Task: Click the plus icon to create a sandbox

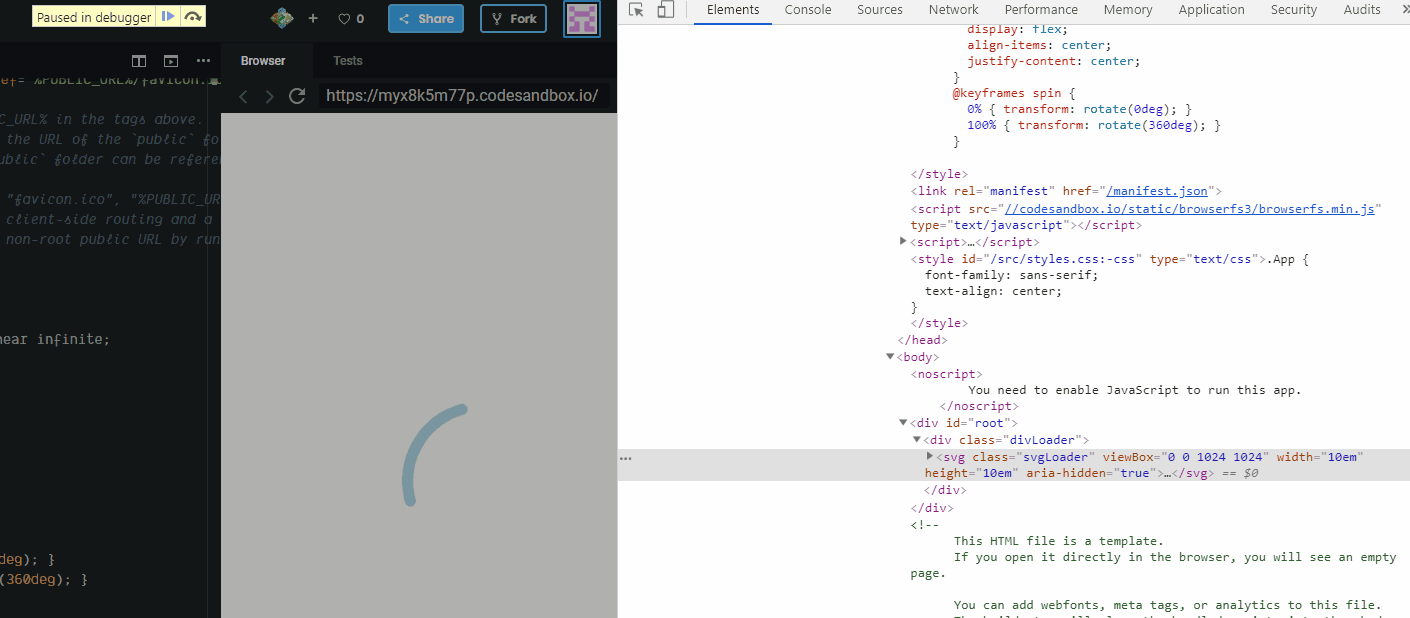Action: pos(315,17)
